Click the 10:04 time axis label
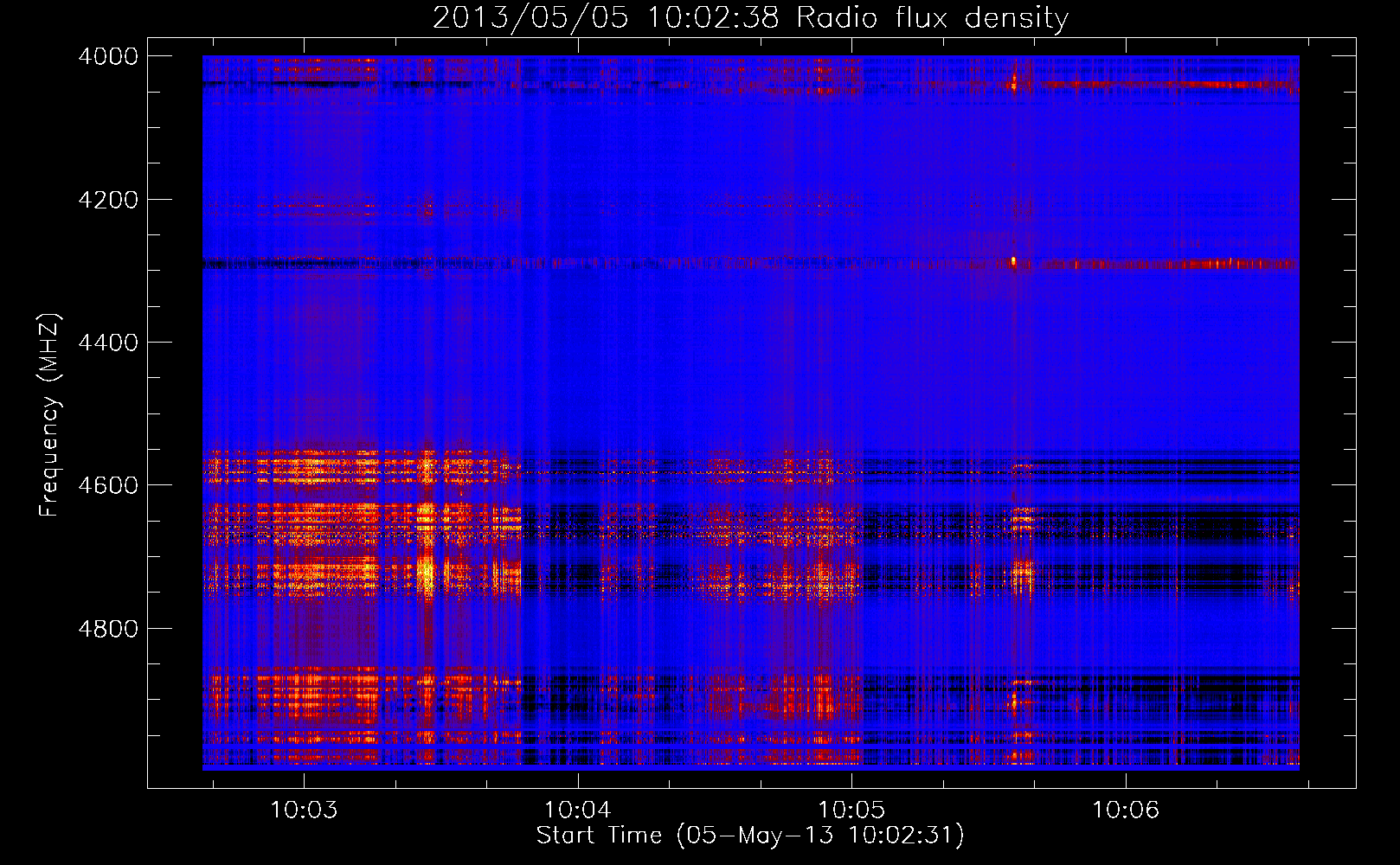 tap(578, 810)
